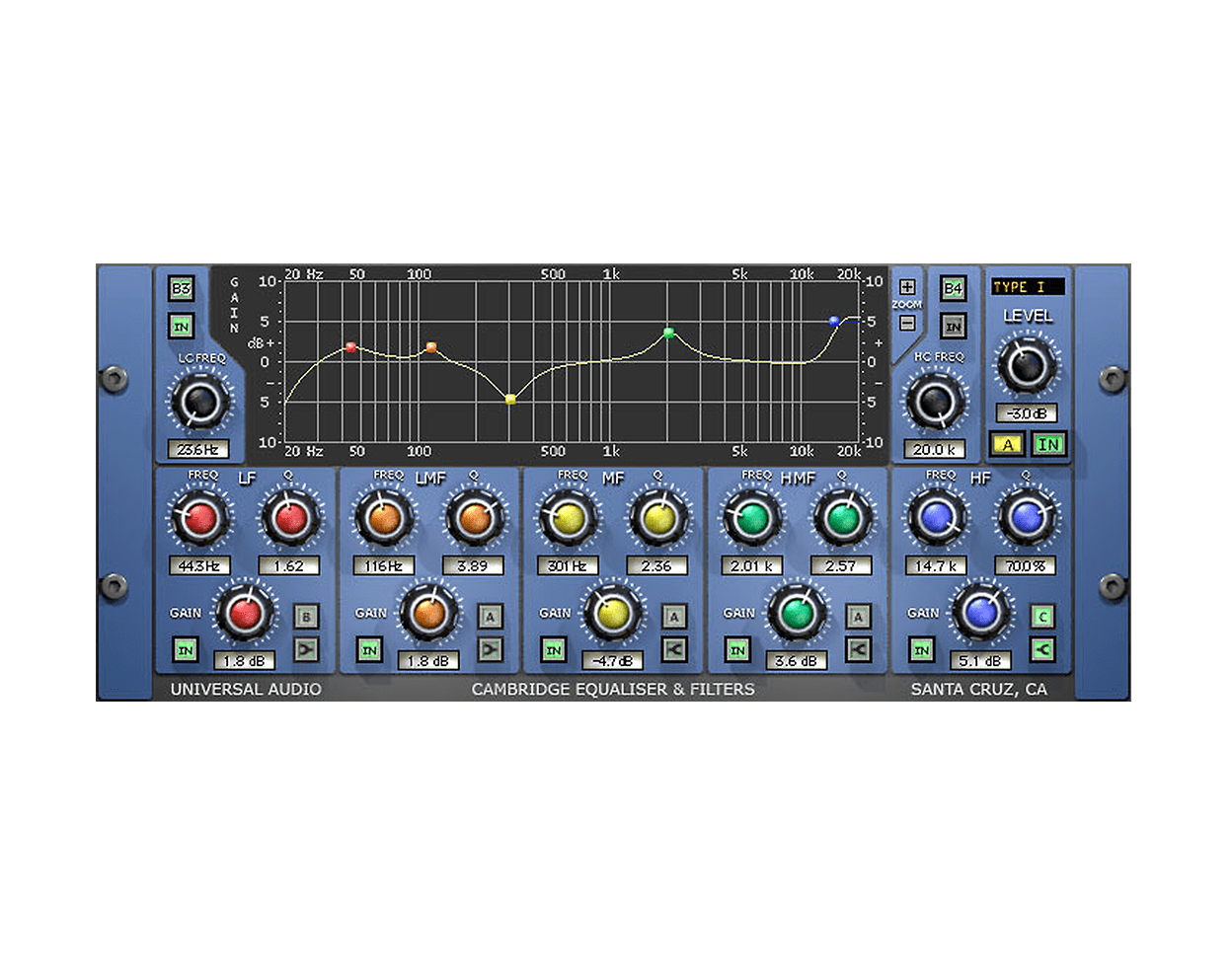Click the yellow MF GAIN knob
Image resolution: width=1232 pixels, height=967 pixels.
[613, 613]
